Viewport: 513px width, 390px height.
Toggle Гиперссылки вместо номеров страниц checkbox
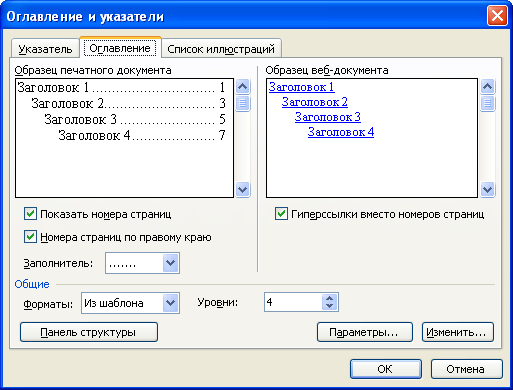tap(281, 214)
